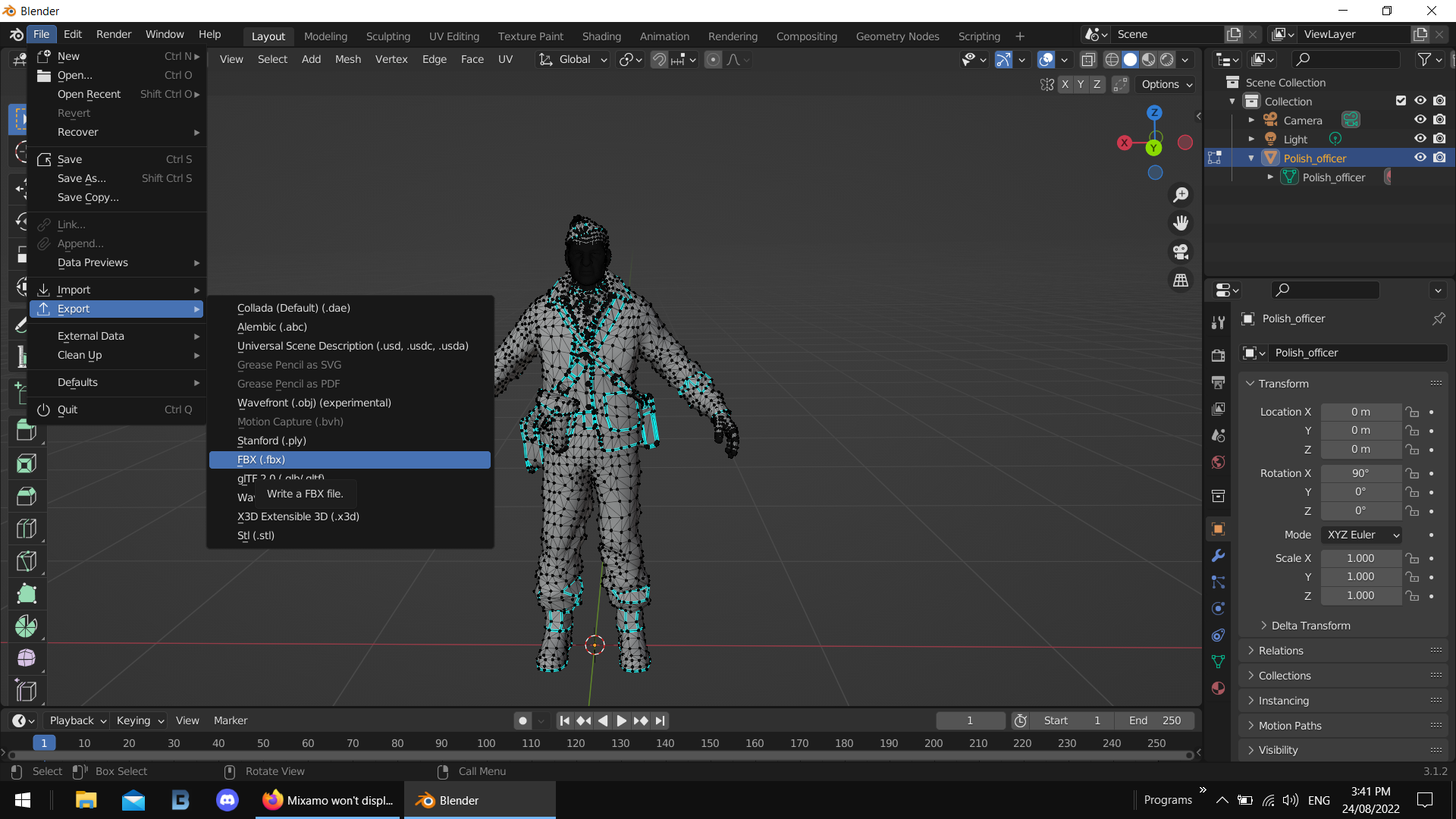Switch to the Shading workspace tab

click(x=601, y=36)
